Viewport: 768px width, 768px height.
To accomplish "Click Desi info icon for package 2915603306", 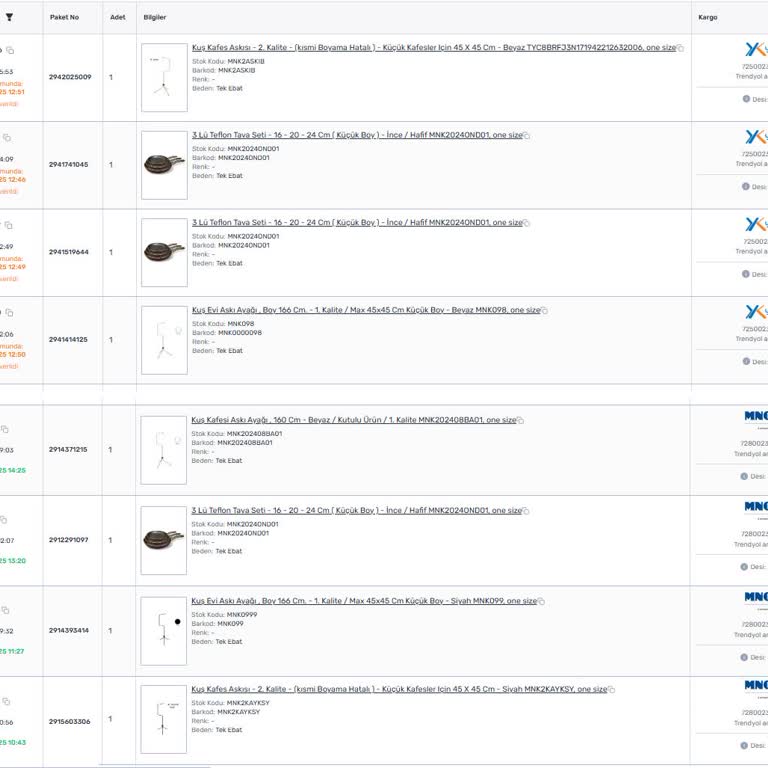I will point(744,745).
